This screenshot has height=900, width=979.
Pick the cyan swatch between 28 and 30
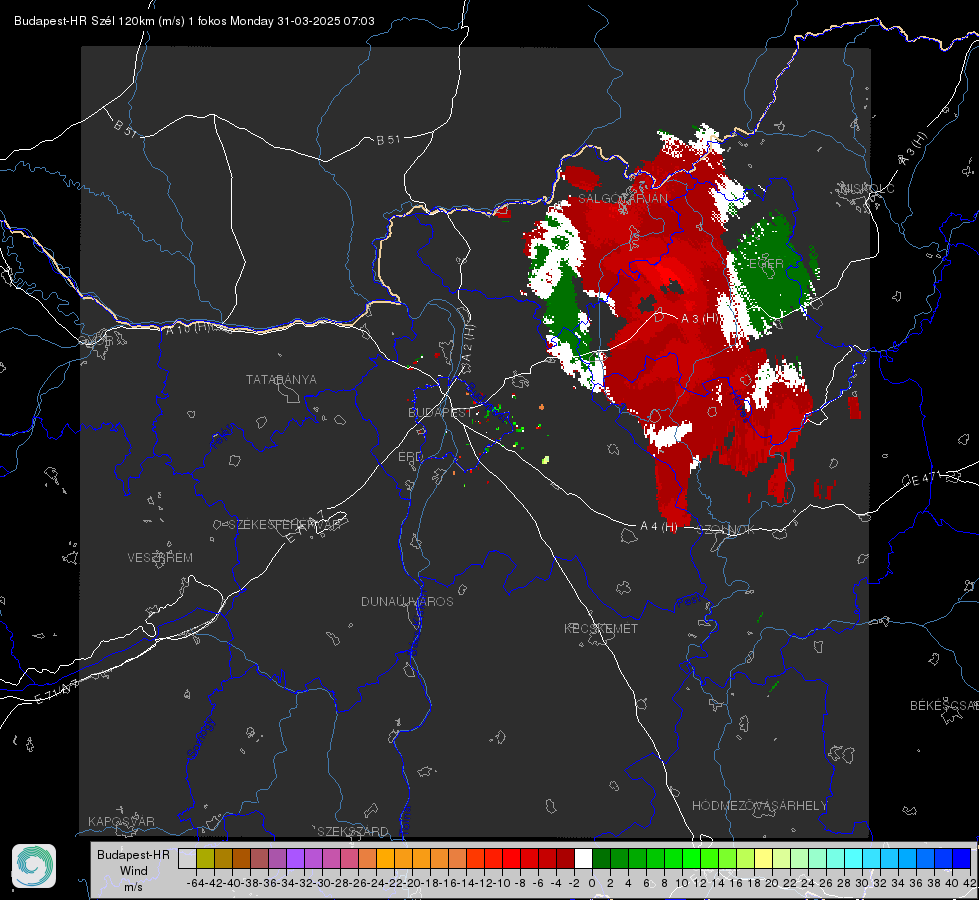tap(854, 858)
